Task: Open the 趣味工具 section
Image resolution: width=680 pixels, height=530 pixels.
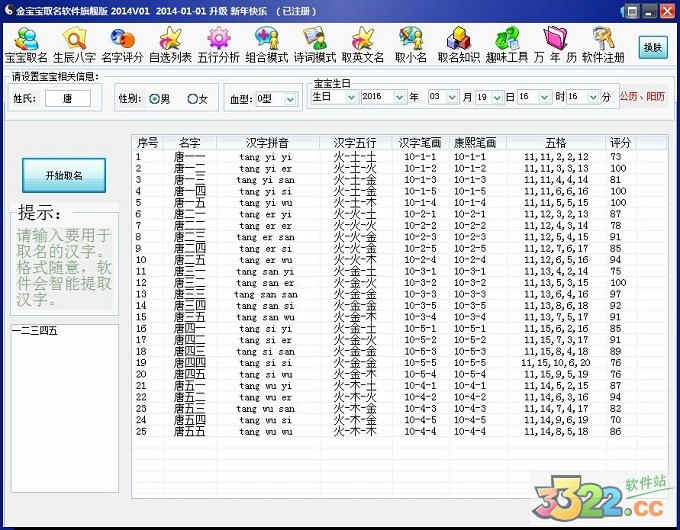Action: click(x=507, y=45)
